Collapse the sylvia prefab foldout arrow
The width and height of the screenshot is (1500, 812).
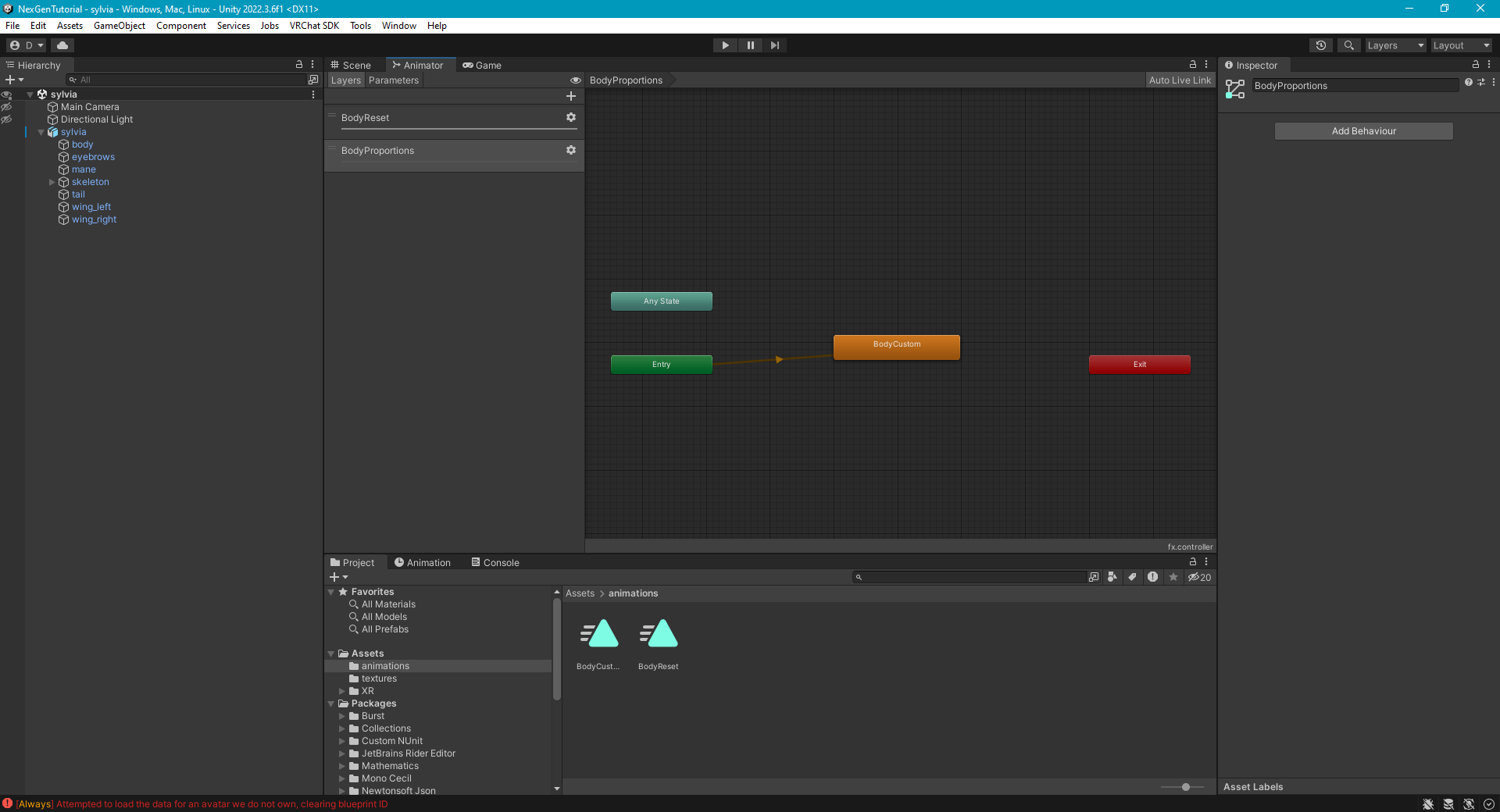[x=41, y=132]
